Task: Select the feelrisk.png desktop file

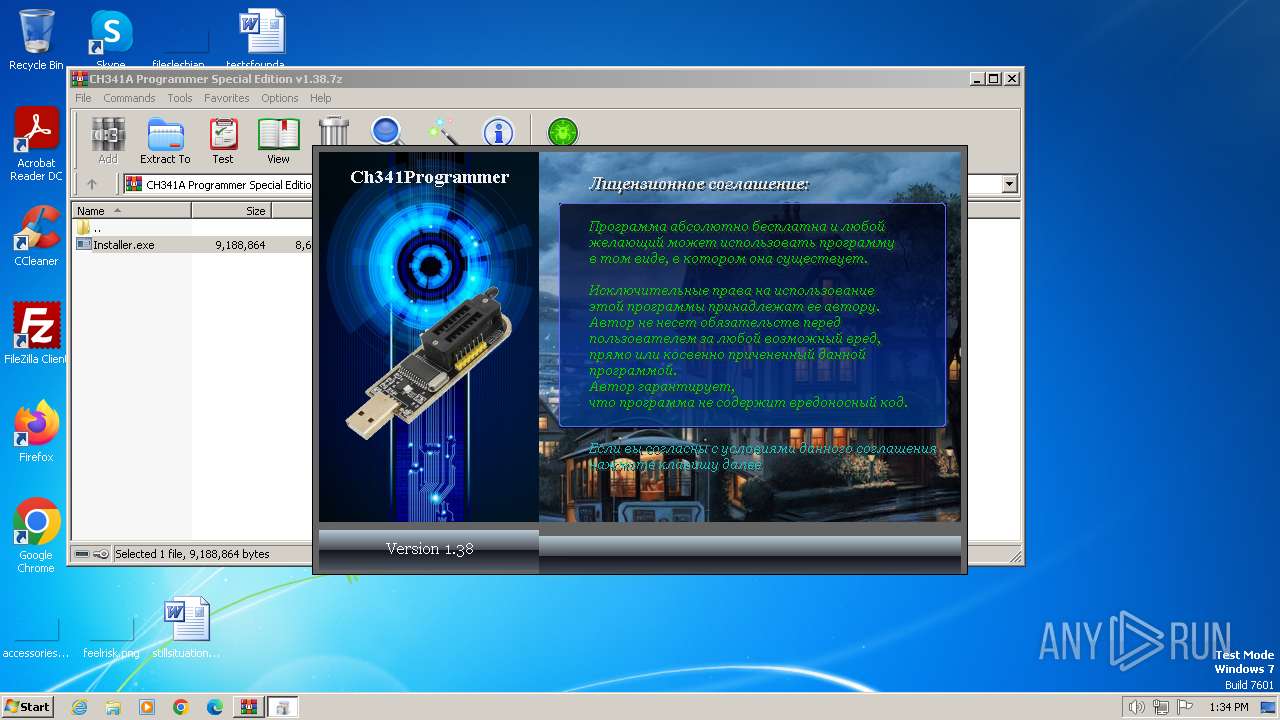Action: 111,638
